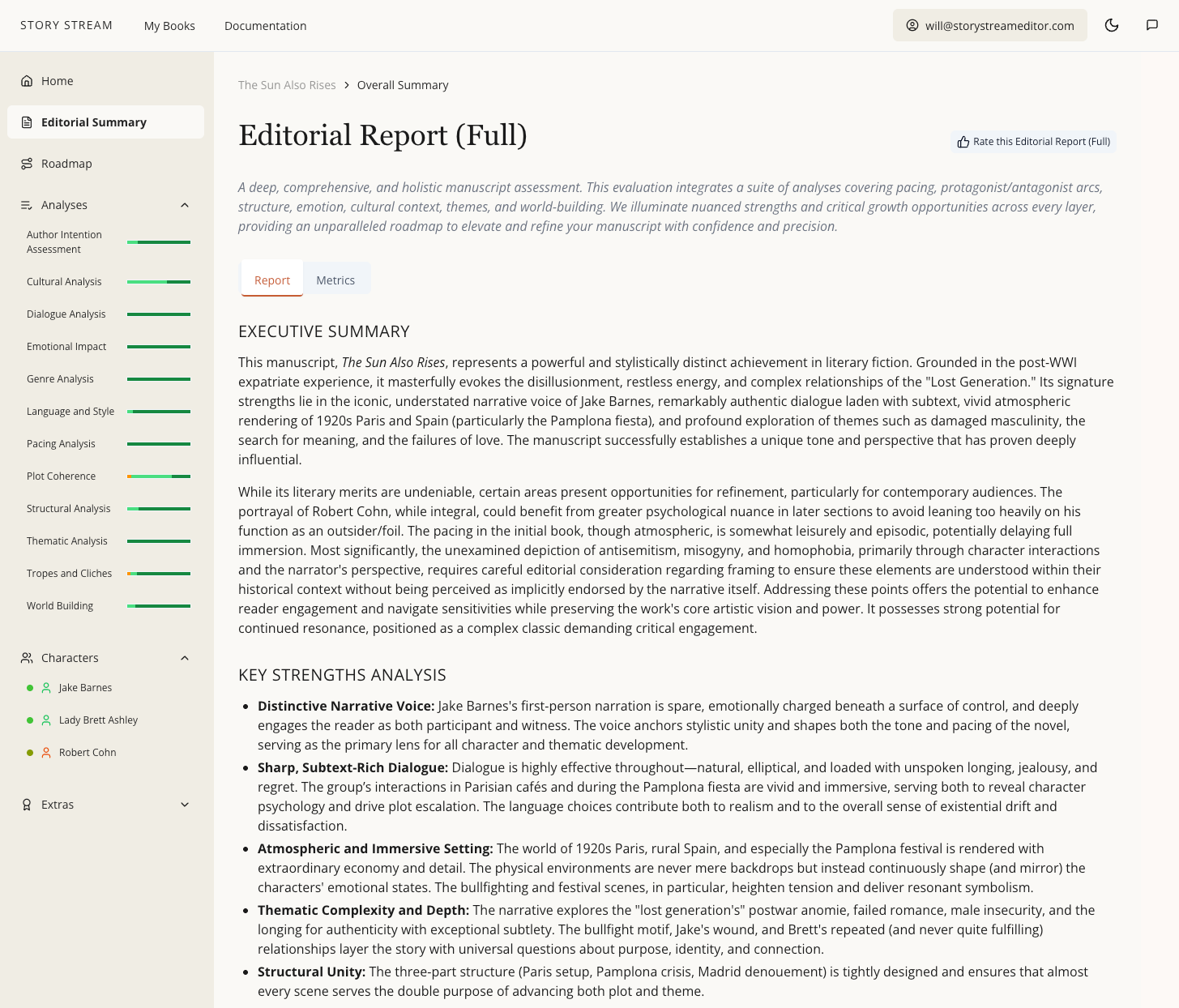Viewport: 1179px width, 1008px height.
Task: Click the Jake Barnes character person icon
Action: coord(46,688)
